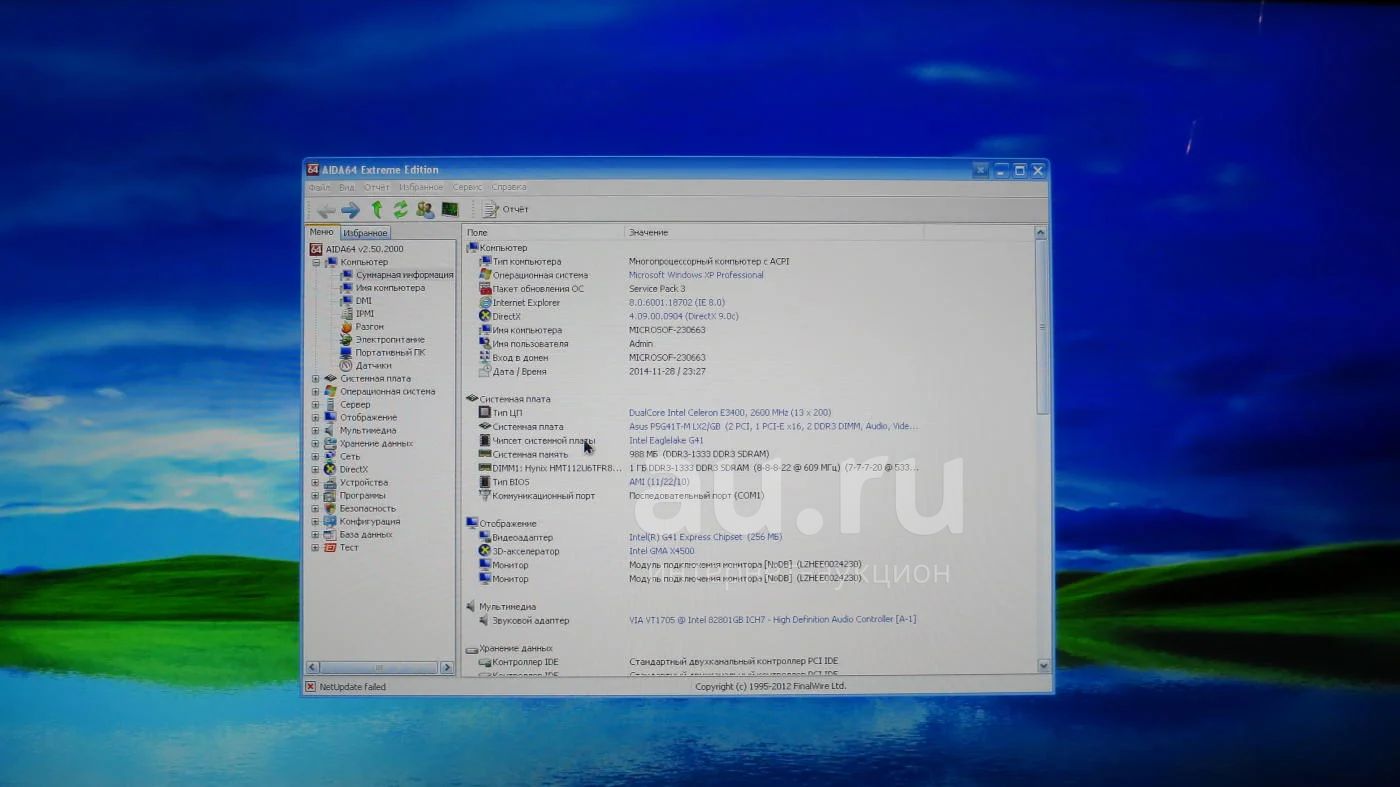Viewport: 1400px width, 787px height.
Task: Select Портативный ПК in the tree
Action: click(x=390, y=353)
